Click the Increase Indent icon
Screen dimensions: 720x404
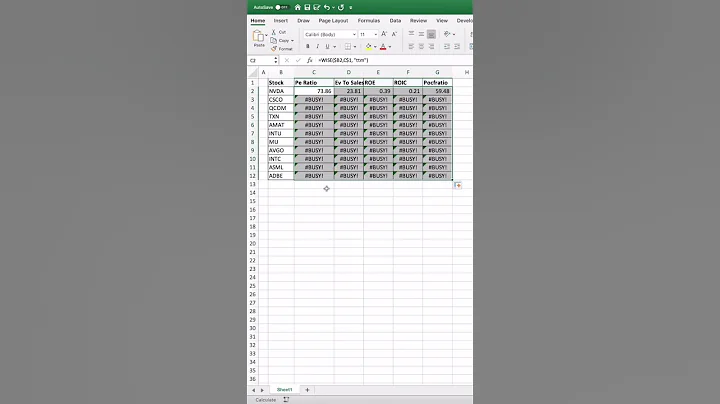click(x=457, y=46)
